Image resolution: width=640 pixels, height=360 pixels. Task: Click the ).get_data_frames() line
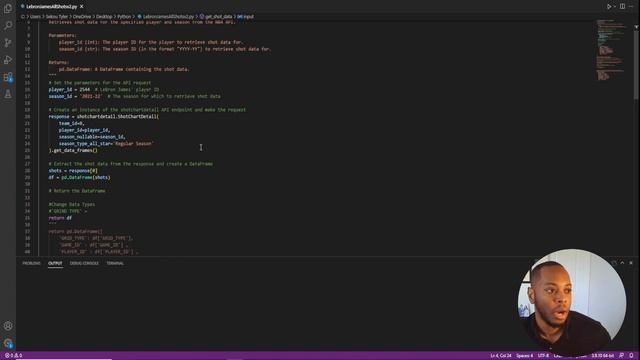[x=73, y=150]
